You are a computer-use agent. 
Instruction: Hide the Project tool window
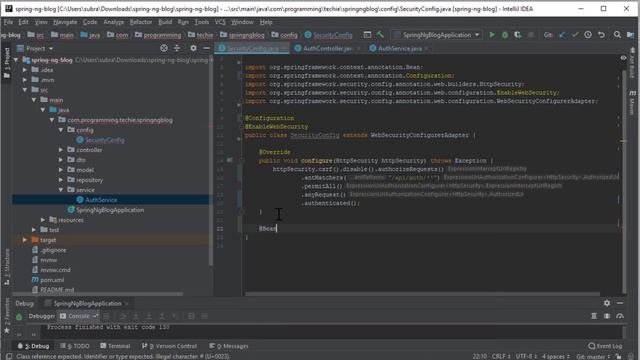(x=206, y=48)
